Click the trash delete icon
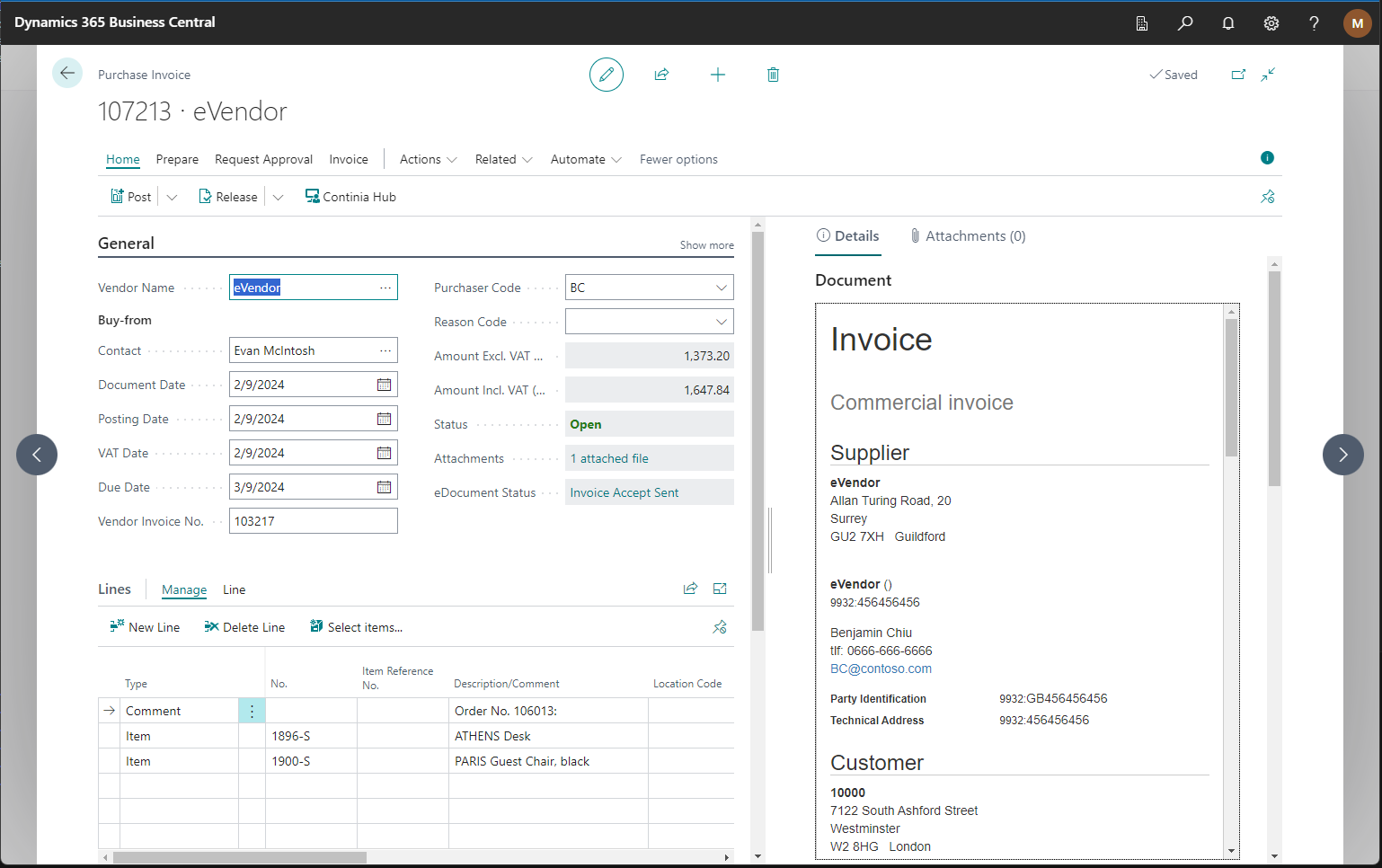This screenshot has height=868, width=1382. point(773,75)
